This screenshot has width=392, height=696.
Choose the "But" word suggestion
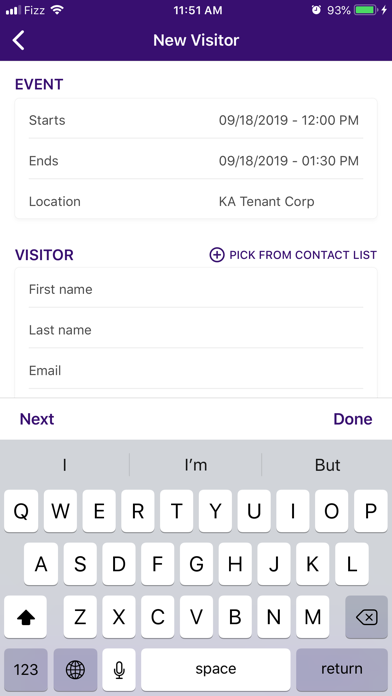[327, 465]
